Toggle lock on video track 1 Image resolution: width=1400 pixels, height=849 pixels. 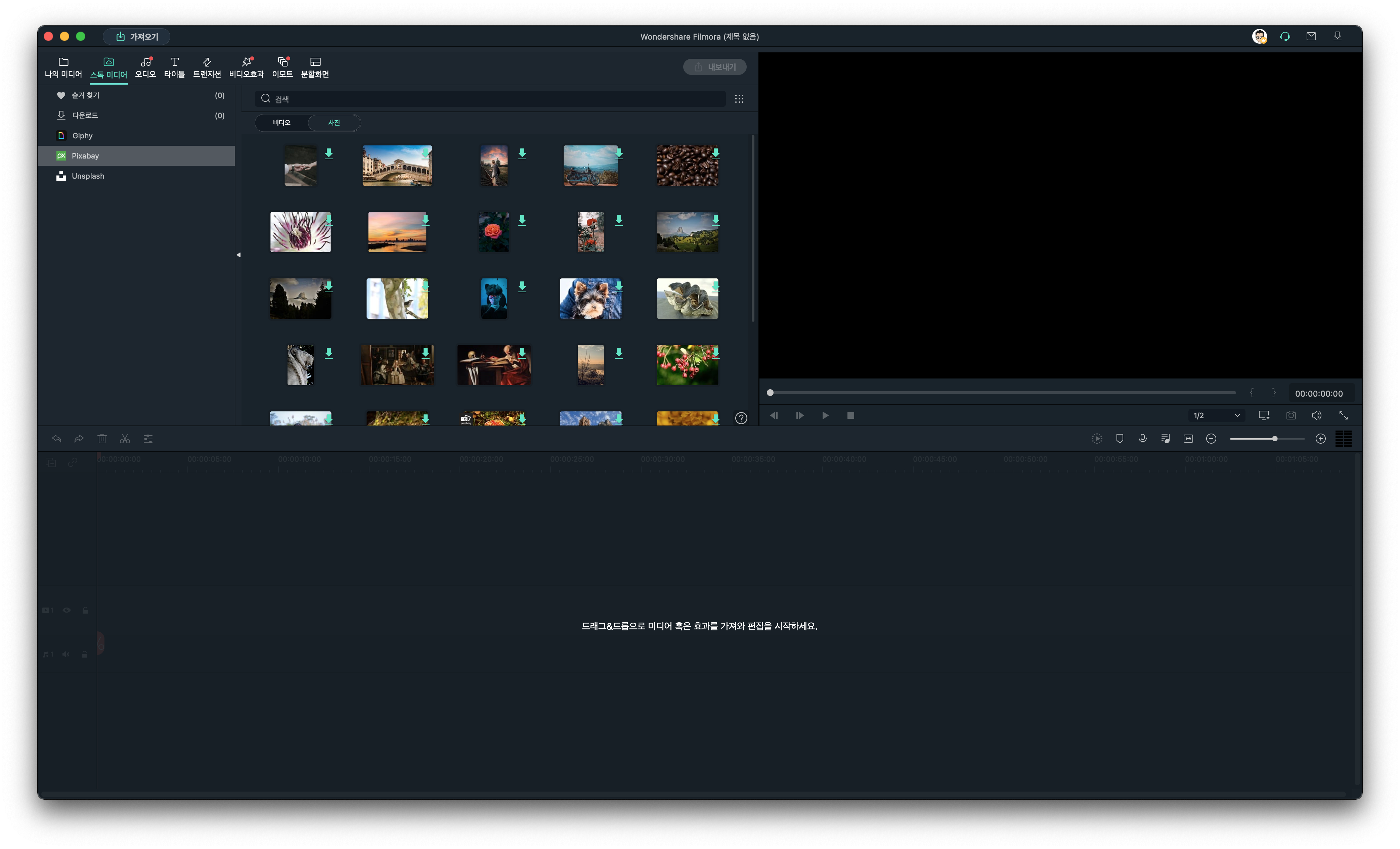pos(85,610)
